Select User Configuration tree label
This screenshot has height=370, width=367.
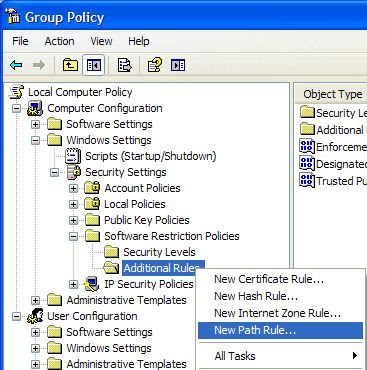92,316
